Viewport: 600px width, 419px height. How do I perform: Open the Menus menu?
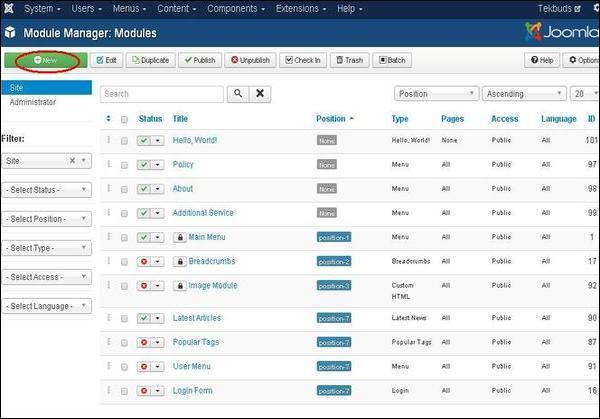(129, 8)
